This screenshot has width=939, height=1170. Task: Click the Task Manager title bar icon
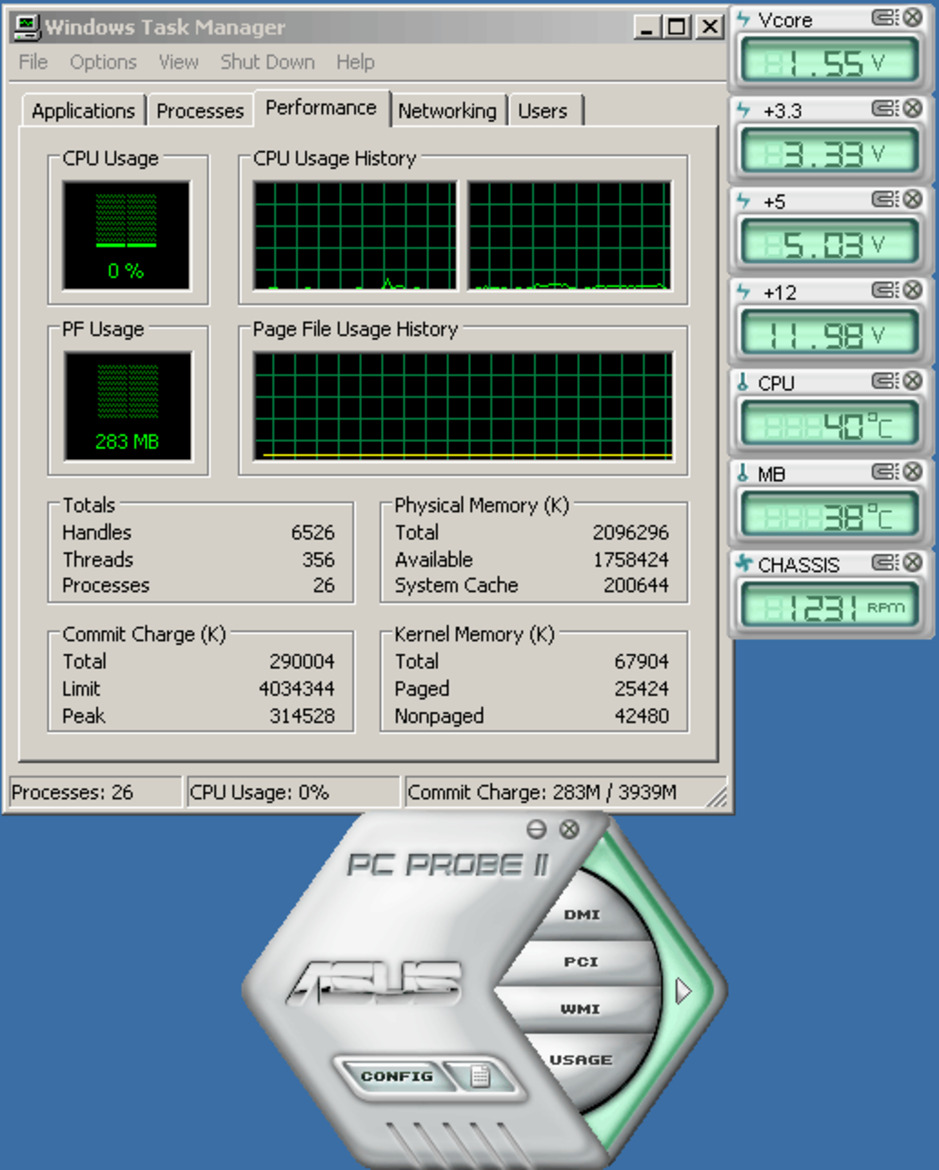(27, 28)
